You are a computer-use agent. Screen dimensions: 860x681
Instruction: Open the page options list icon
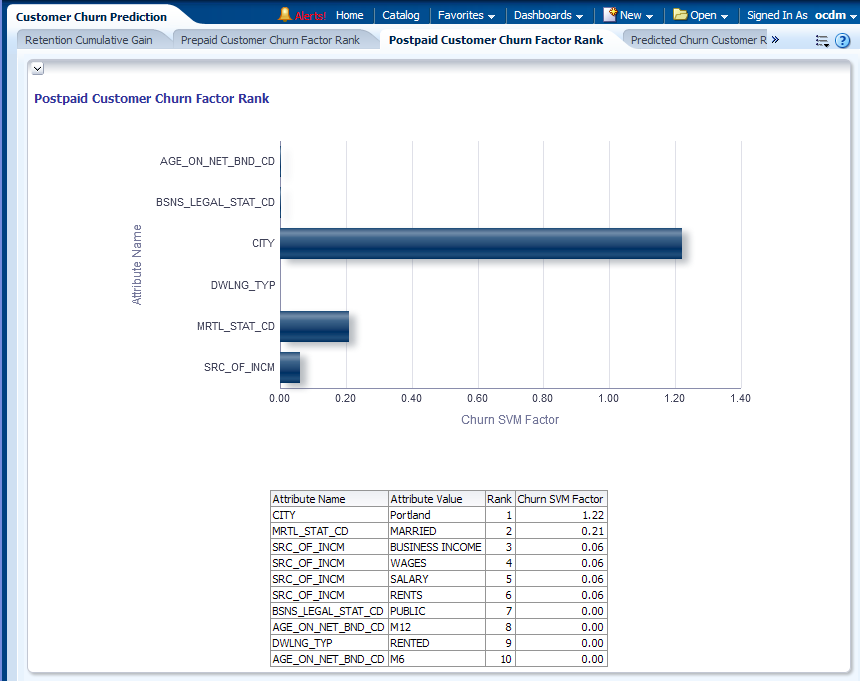[822, 41]
